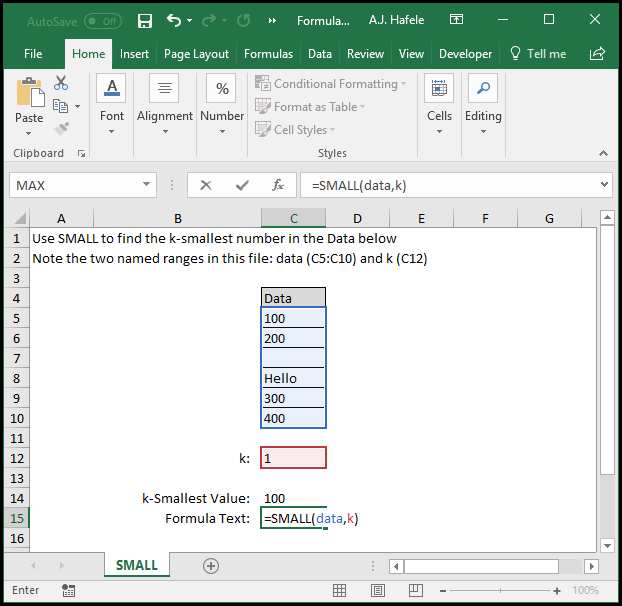Zoom out with the minus button
The width and height of the screenshot is (622, 606).
(x=443, y=591)
